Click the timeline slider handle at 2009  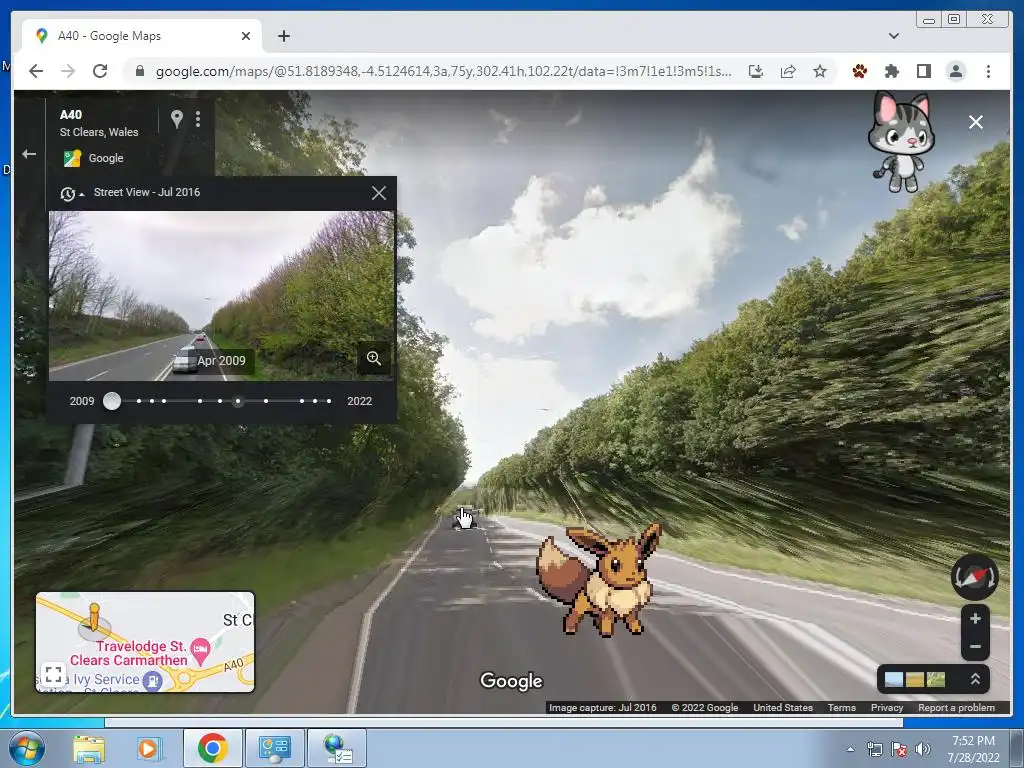112,401
